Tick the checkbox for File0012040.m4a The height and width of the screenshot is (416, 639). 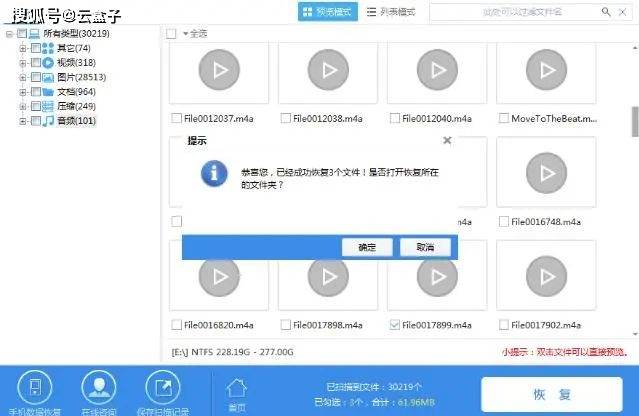394,118
